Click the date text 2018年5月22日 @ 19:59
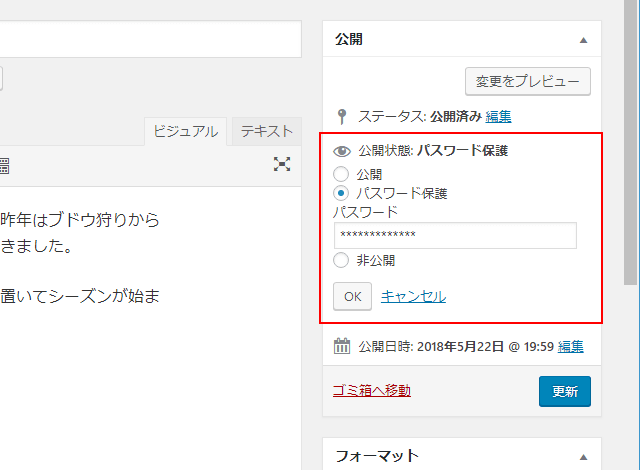640x470 pixels. coord(485,346)
